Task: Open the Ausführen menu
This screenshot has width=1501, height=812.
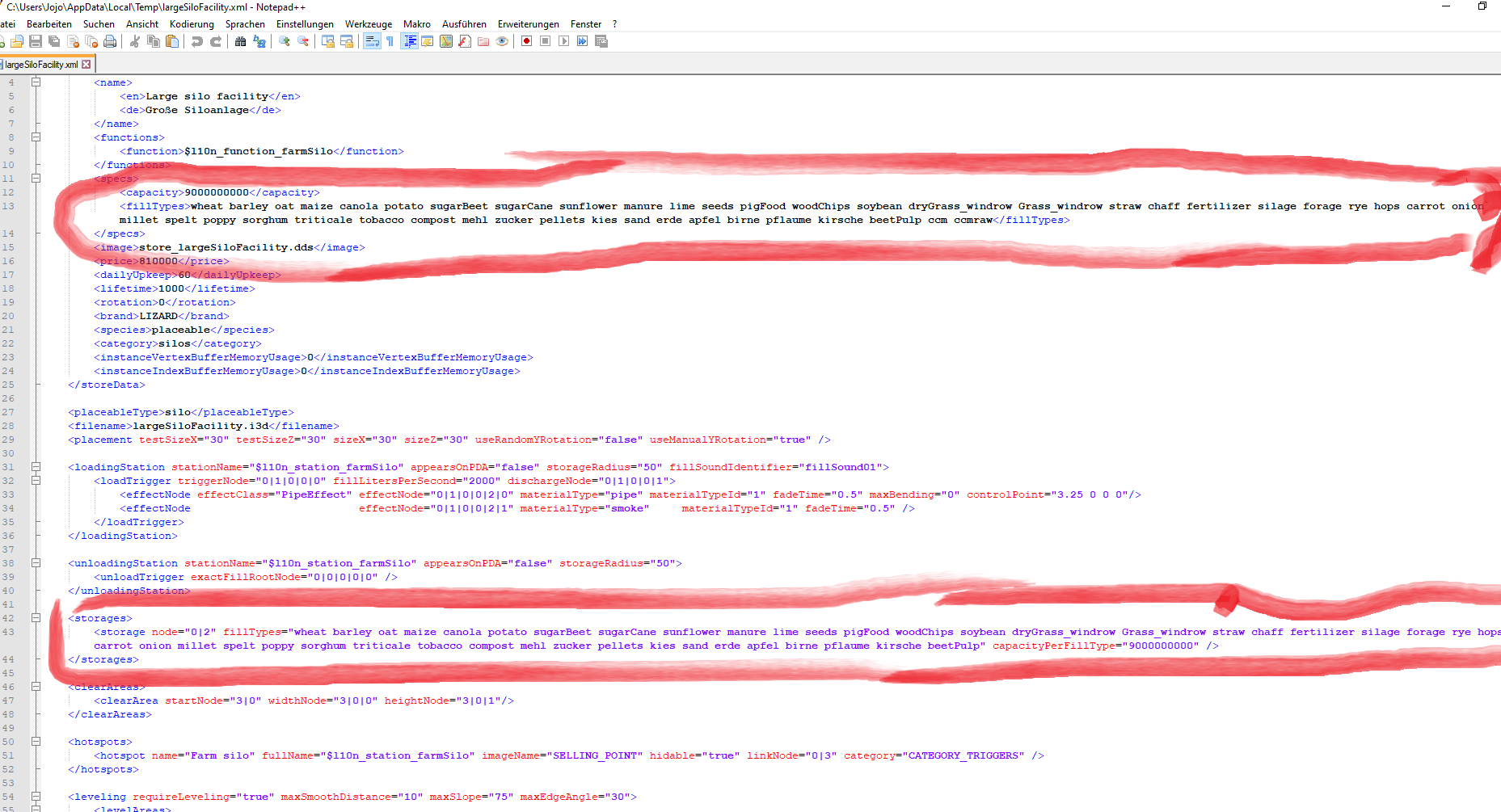Action: tap(464, 24)
